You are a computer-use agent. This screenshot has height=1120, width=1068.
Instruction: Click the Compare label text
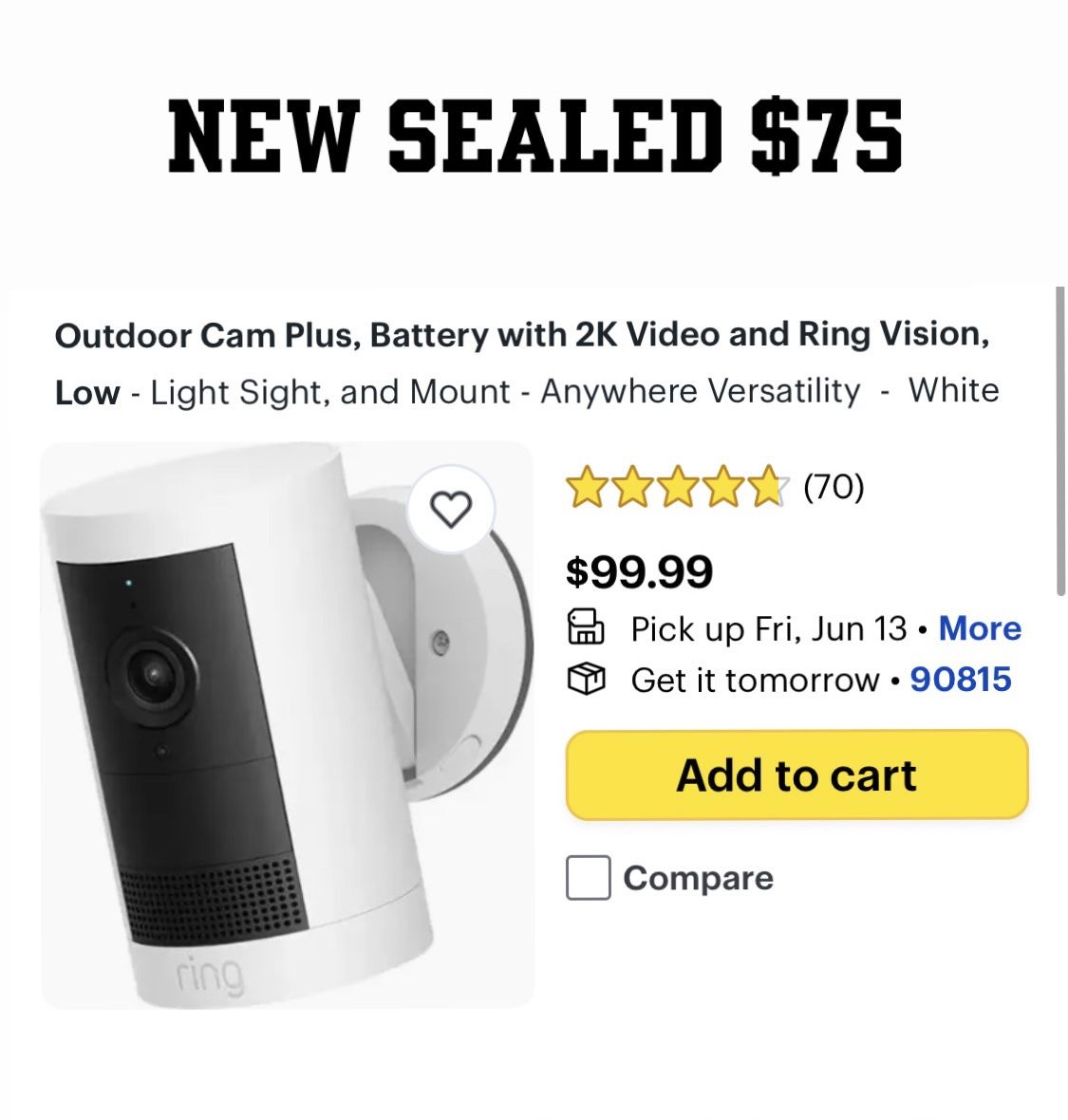(x=698, y=879)
